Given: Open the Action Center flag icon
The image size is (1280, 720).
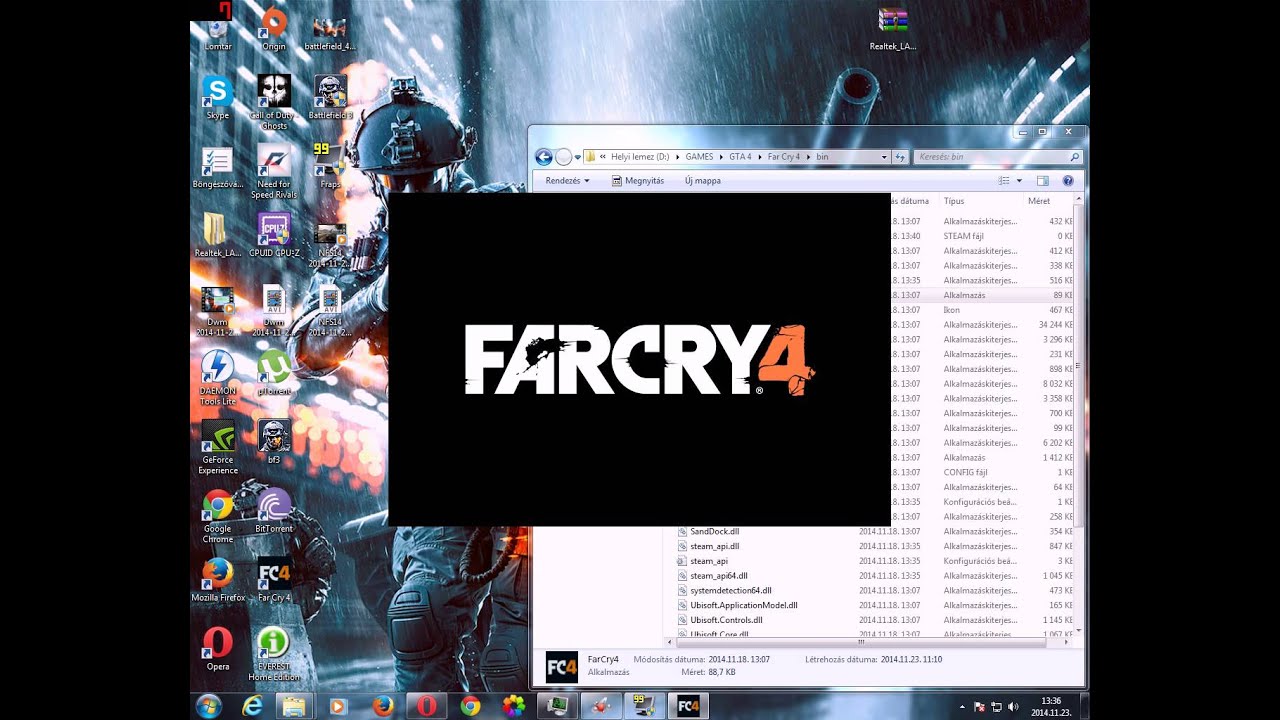Looking at the screenshot, I should point(979,707).
